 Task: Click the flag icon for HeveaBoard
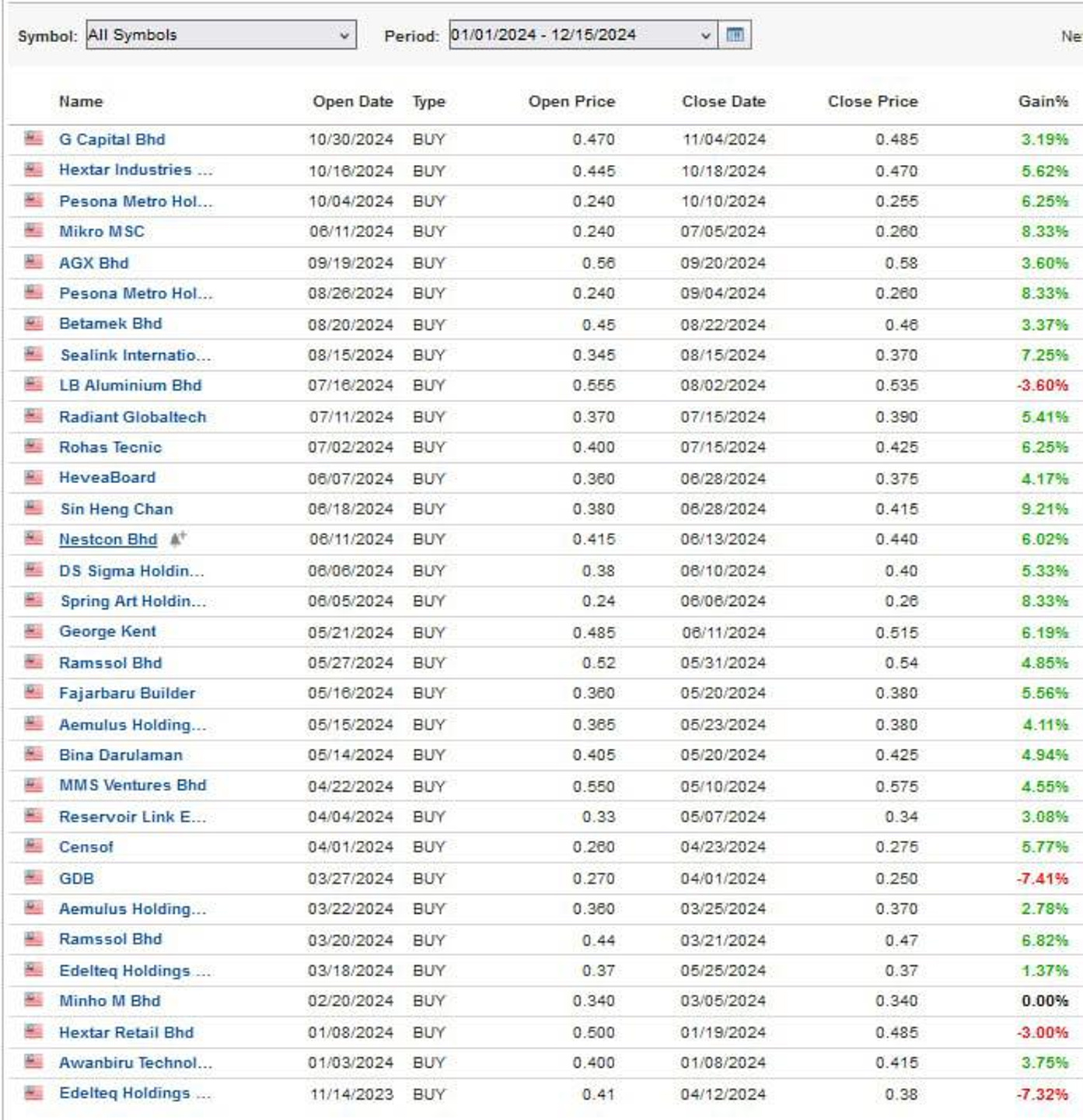tap(33, 478)
